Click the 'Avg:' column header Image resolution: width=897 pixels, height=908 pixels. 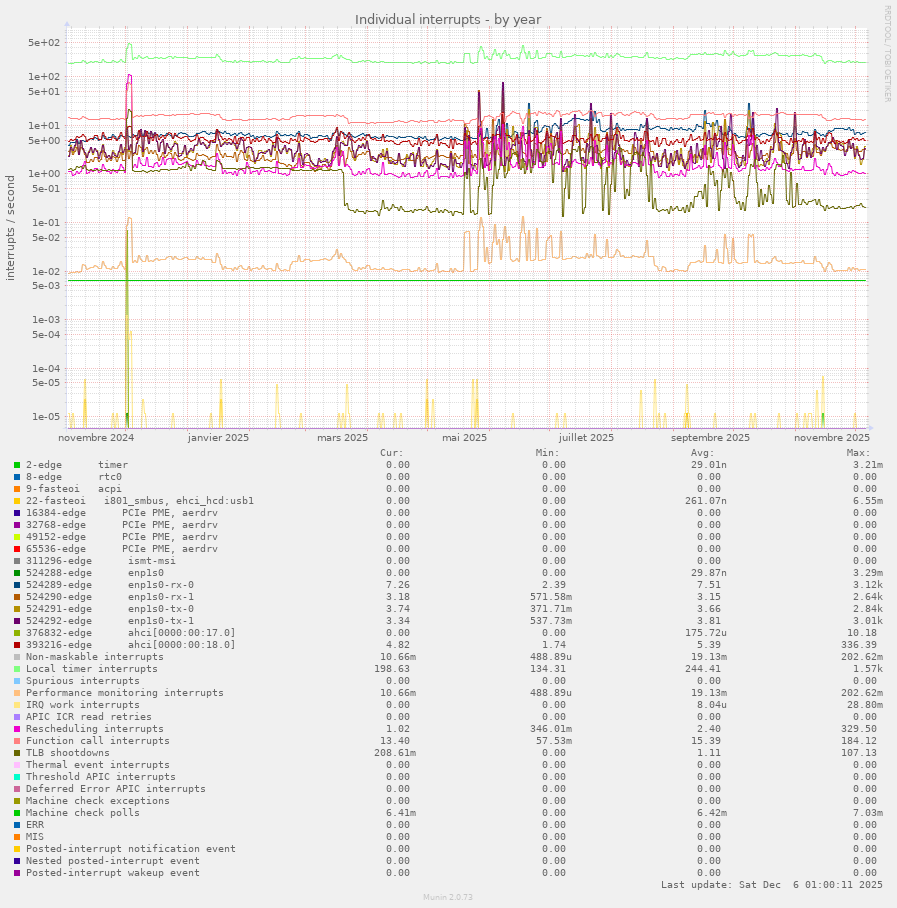(x=703, y=452)
